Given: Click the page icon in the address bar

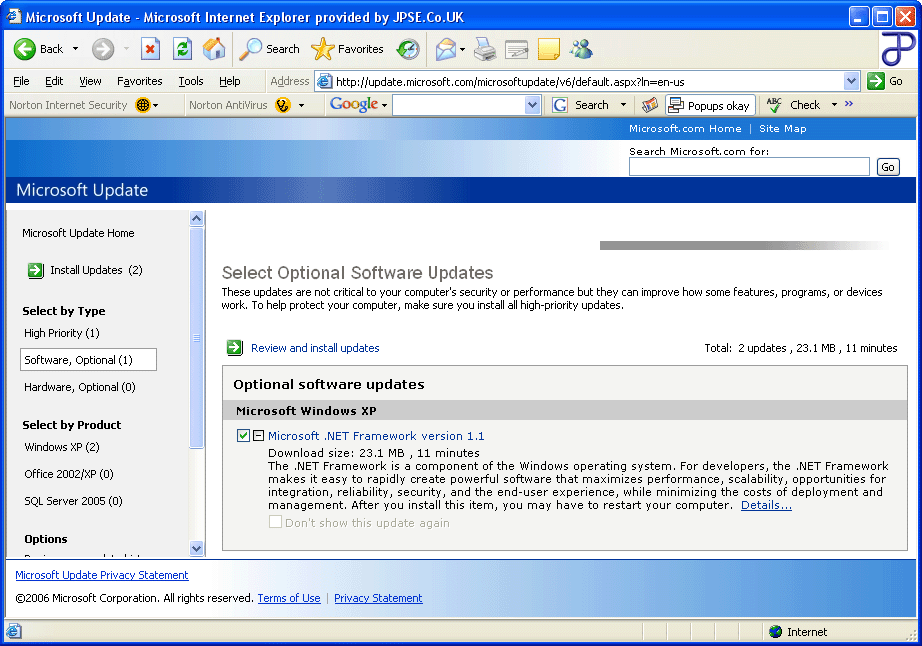Looking at the screenshot, I should [325, 81].
